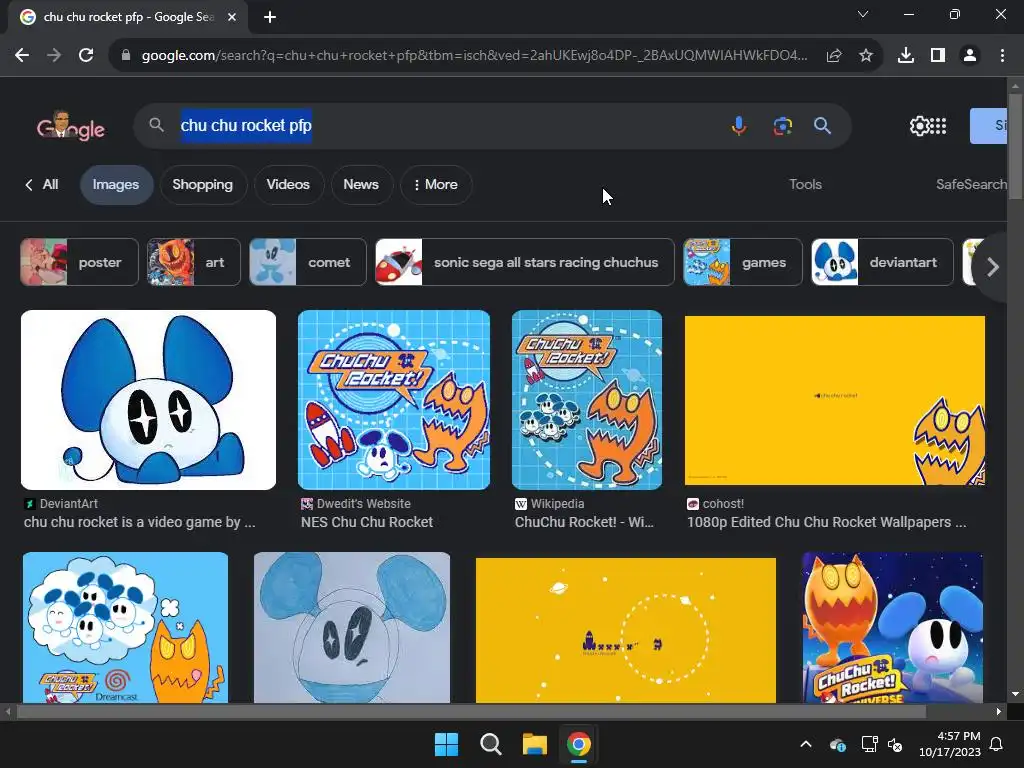Image resolution: width=1024 pixels, height=768 pixels.
Task: Open the DeviantArt source link
Action: 61,504
